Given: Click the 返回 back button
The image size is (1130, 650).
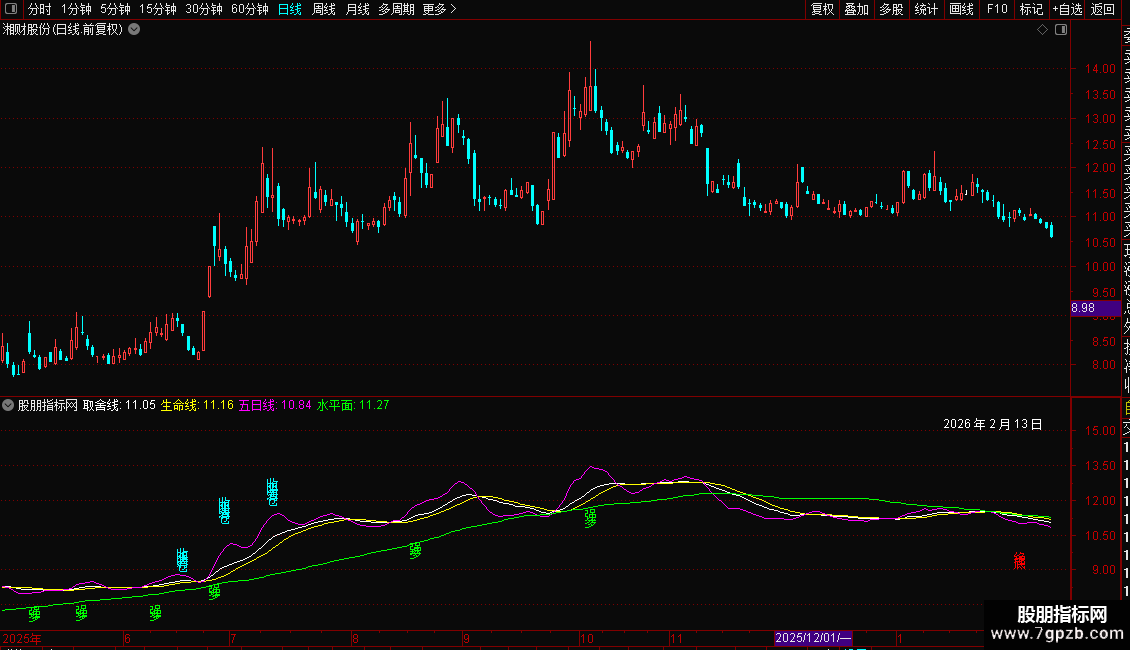Looking at the screenshot, I should pyautogui.click(x=1103, y=10).
